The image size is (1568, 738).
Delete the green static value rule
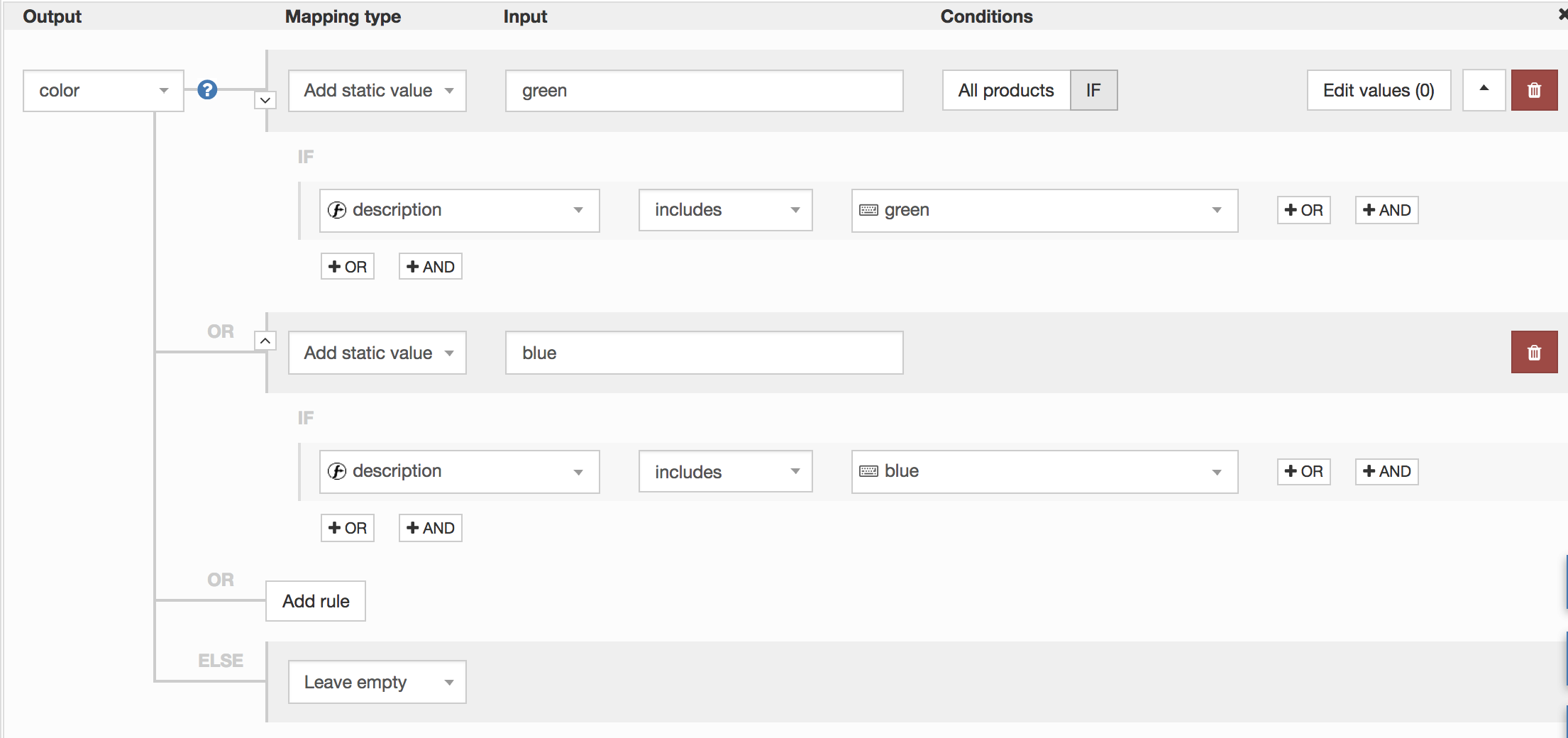[1534, 90]
